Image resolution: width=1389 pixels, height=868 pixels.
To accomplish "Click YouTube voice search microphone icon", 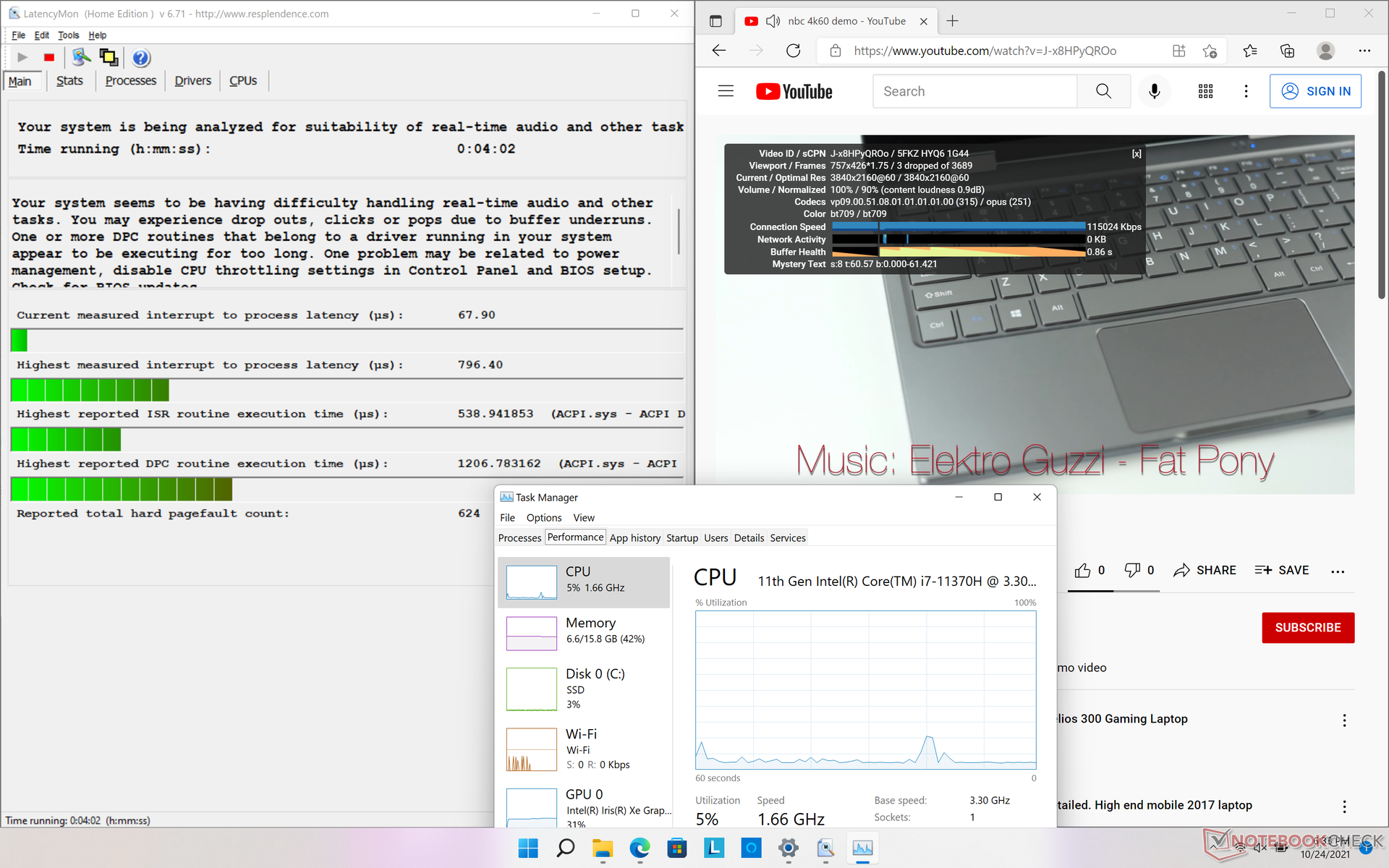I will [1154, 91].
